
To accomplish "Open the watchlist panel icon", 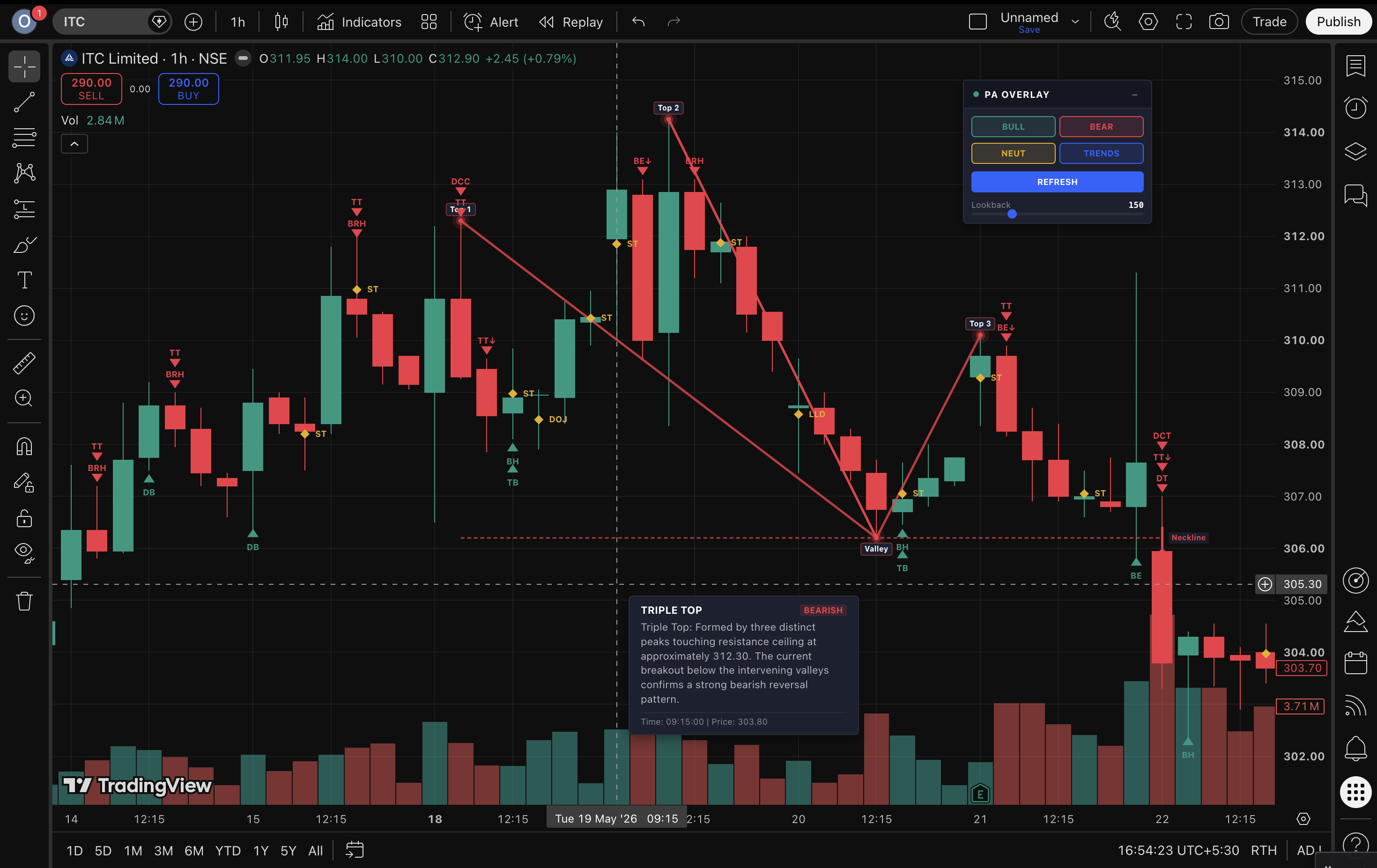I will [x=1355, y=66].
